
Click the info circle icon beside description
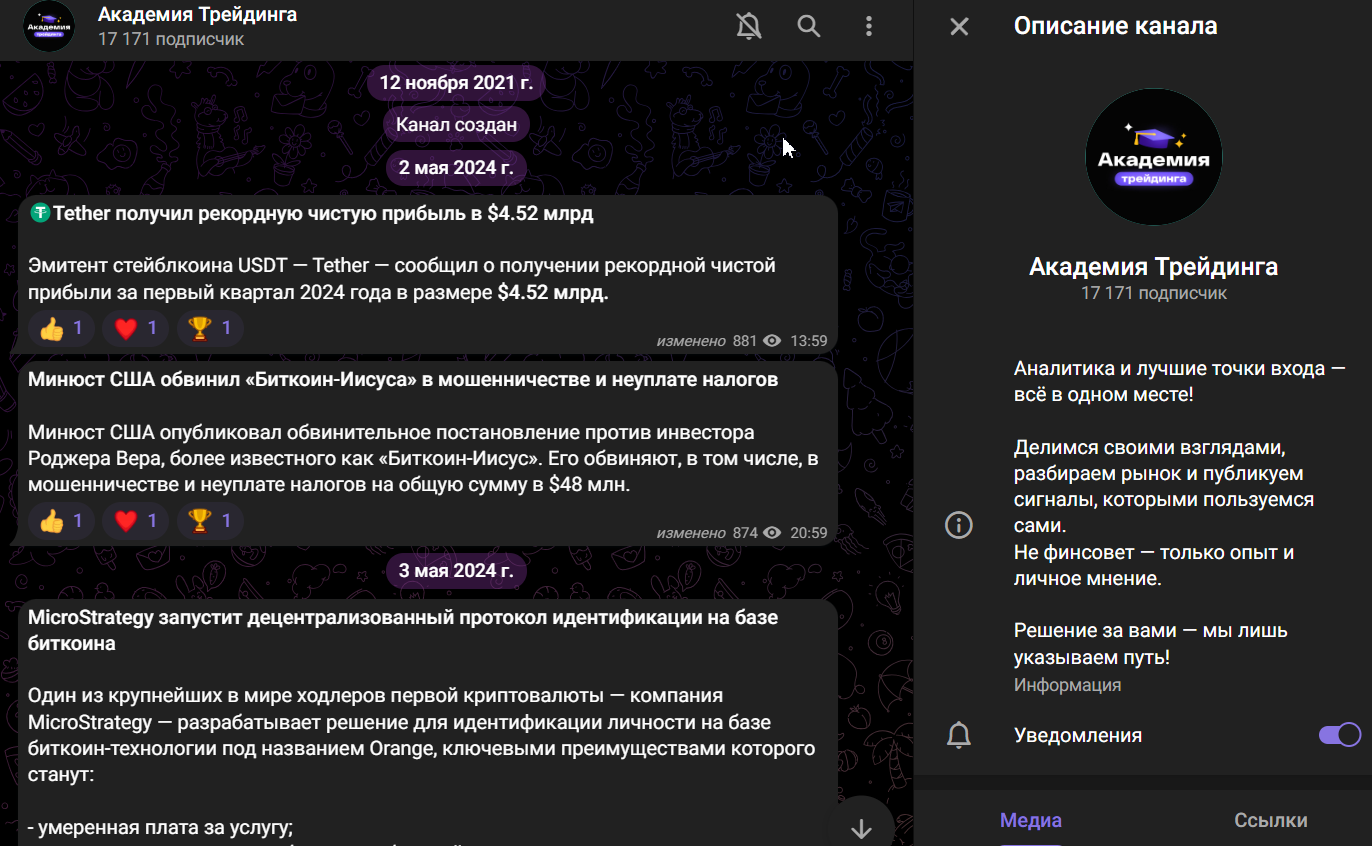tap(959, 525)
